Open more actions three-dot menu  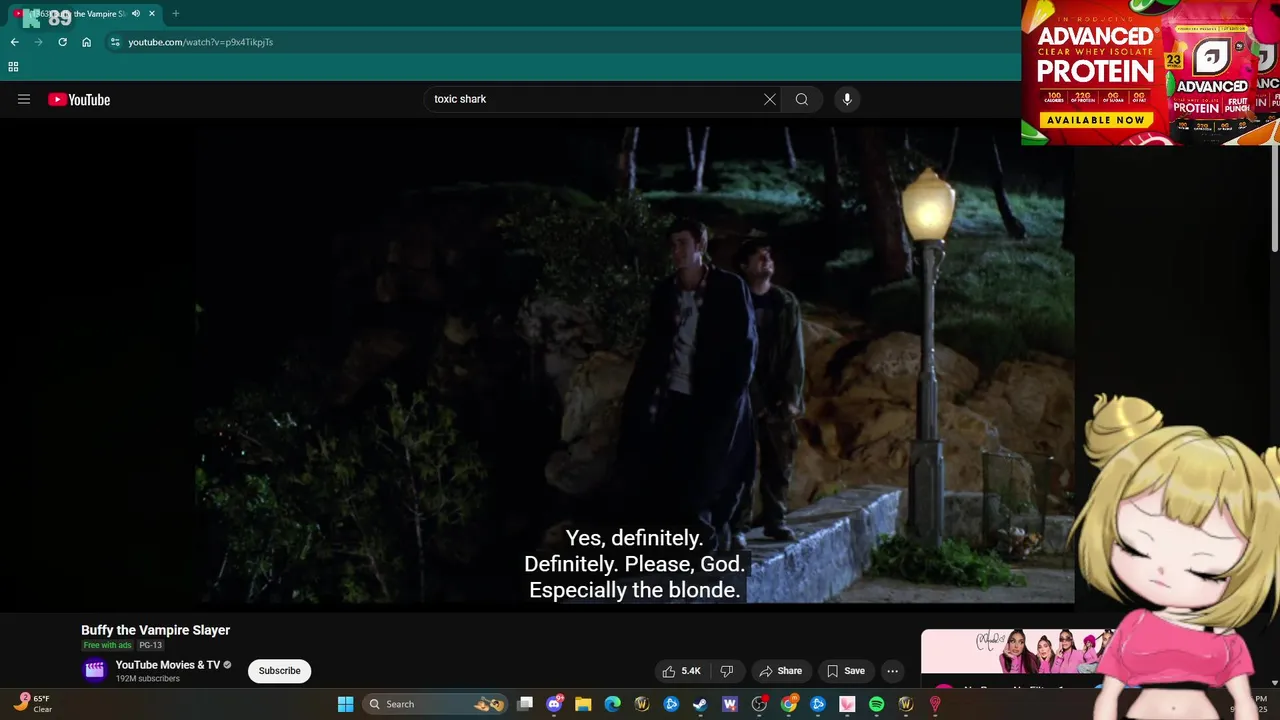click(893, 671)
